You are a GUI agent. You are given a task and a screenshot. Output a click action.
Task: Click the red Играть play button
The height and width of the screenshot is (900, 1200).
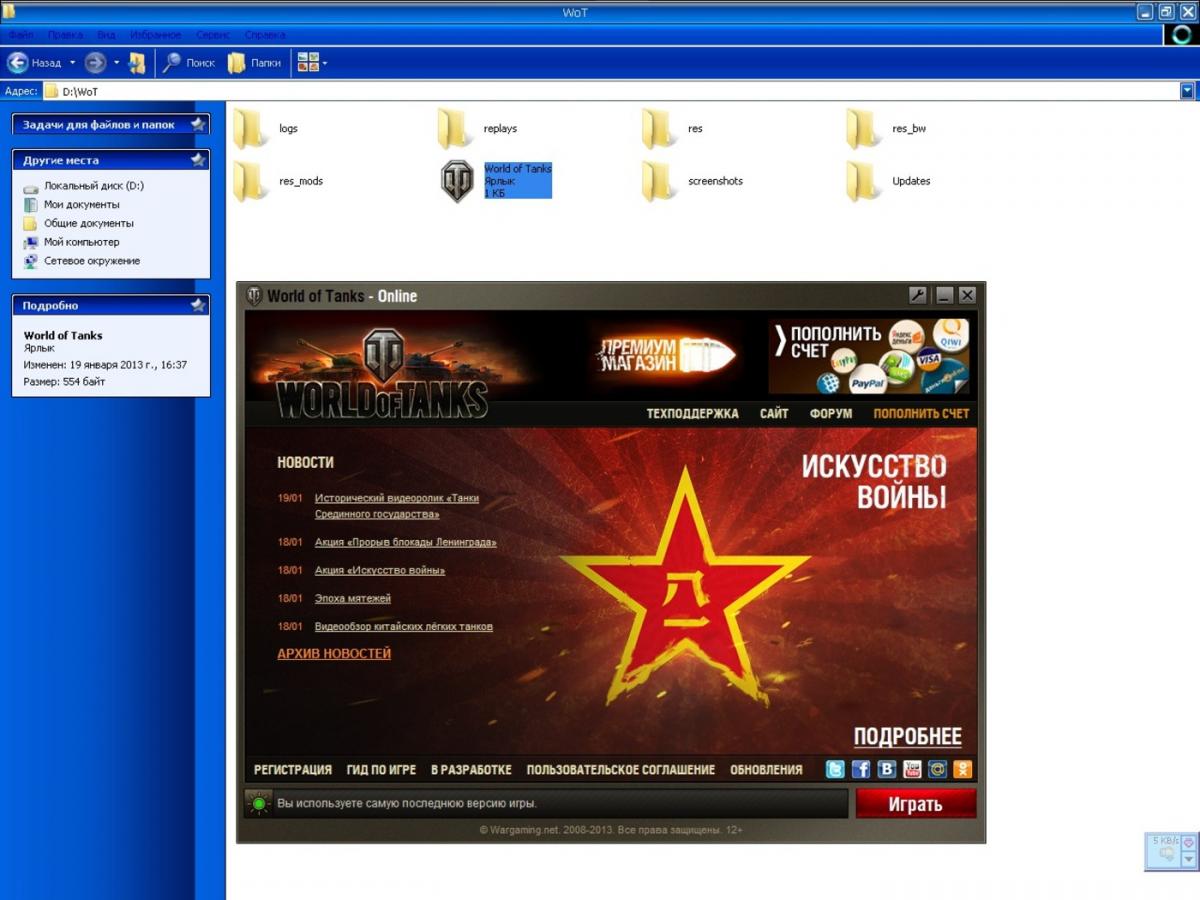tap(916, 804)
